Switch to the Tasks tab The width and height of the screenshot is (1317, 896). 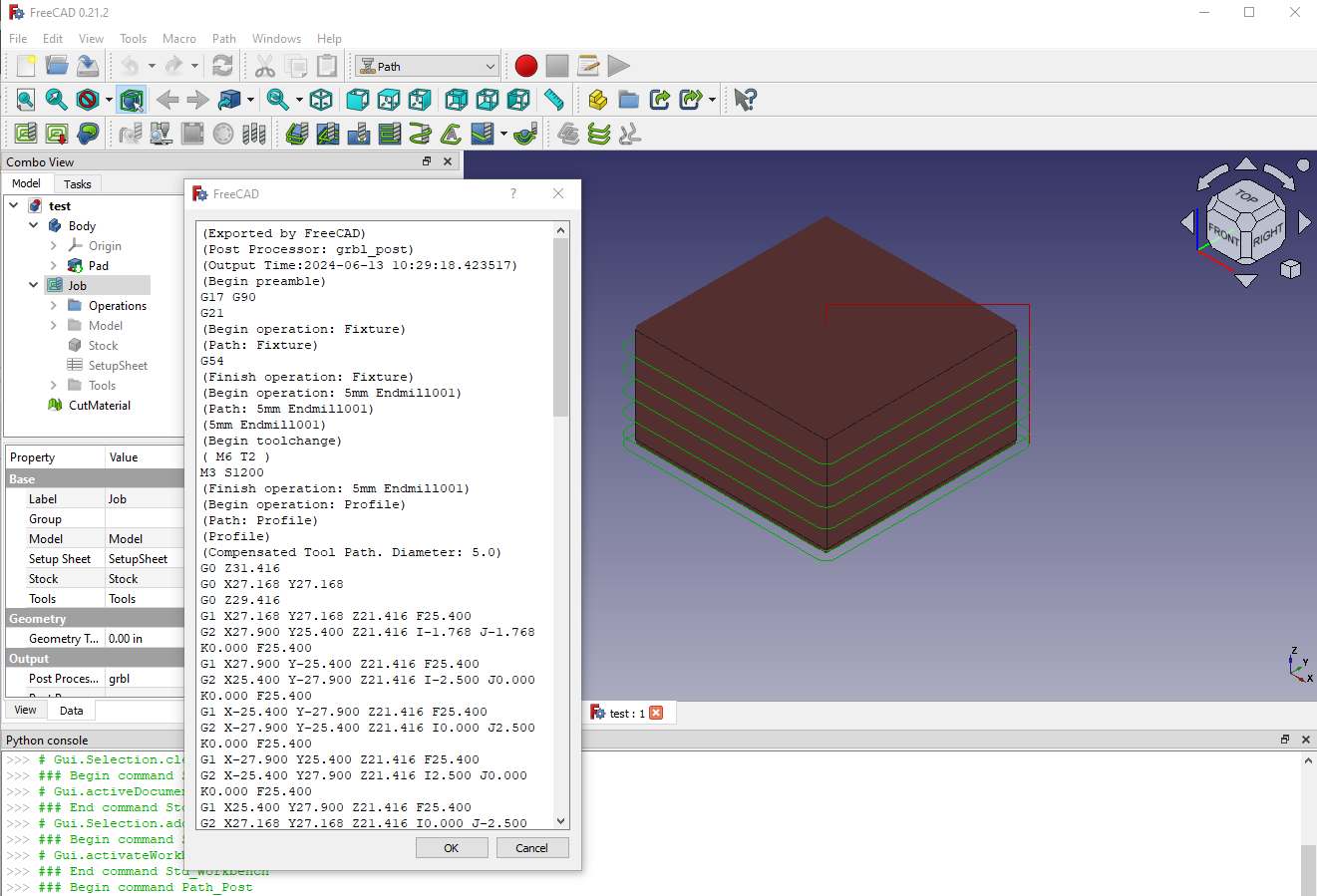coord(77,184)
